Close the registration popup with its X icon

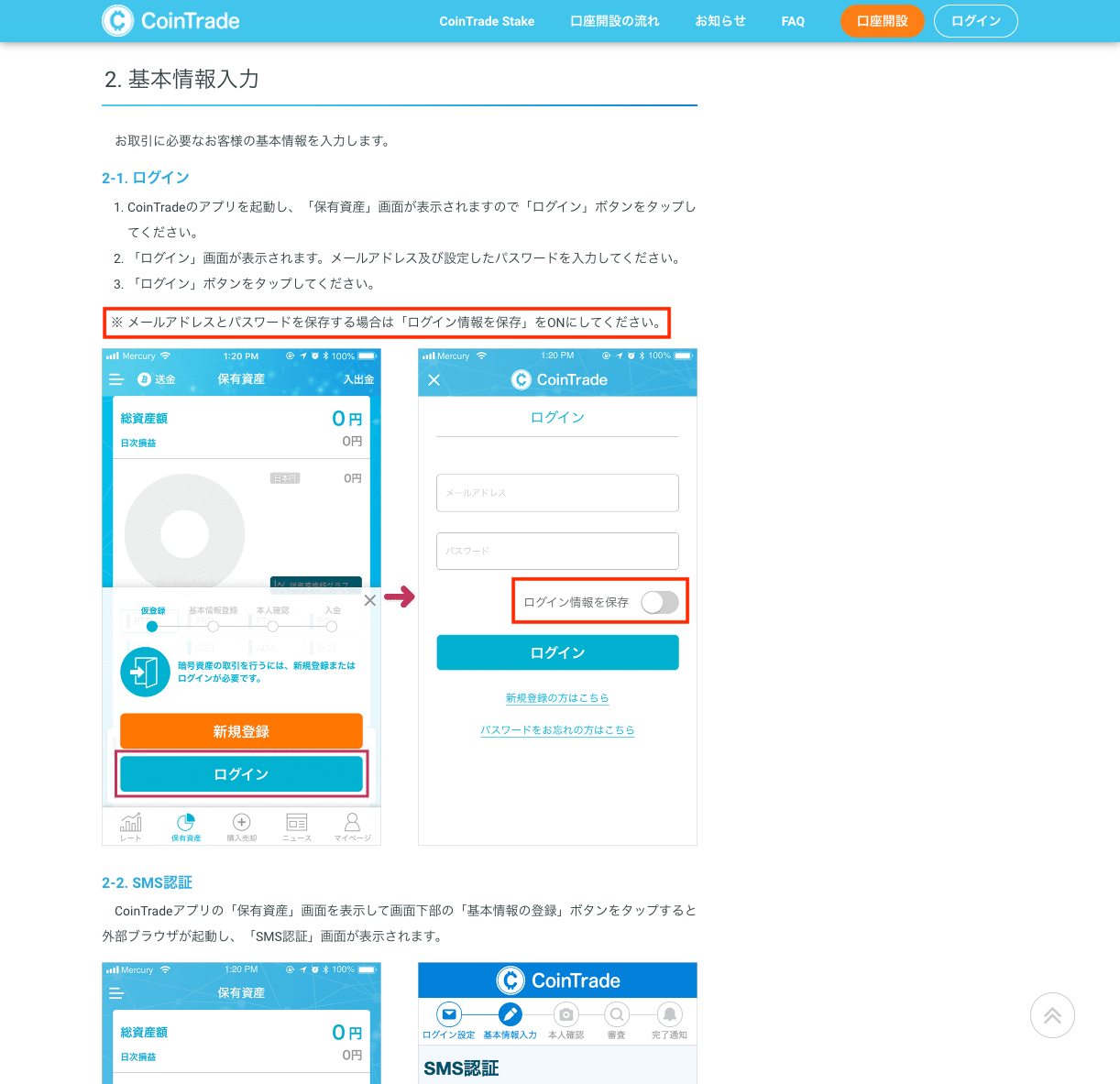click(369, 600)
